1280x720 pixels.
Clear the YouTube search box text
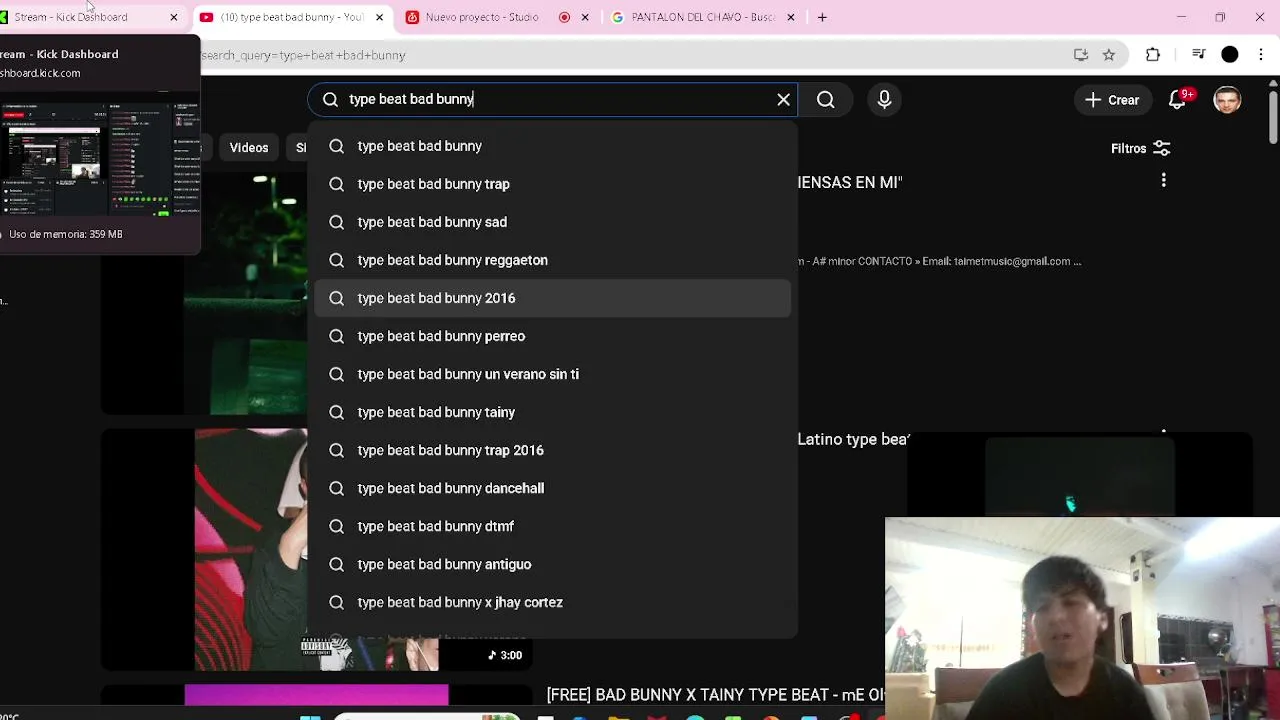click(783, 99)
